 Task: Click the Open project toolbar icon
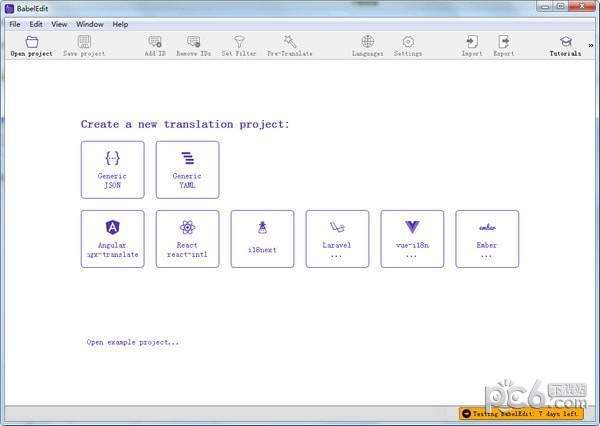point(31,45)
